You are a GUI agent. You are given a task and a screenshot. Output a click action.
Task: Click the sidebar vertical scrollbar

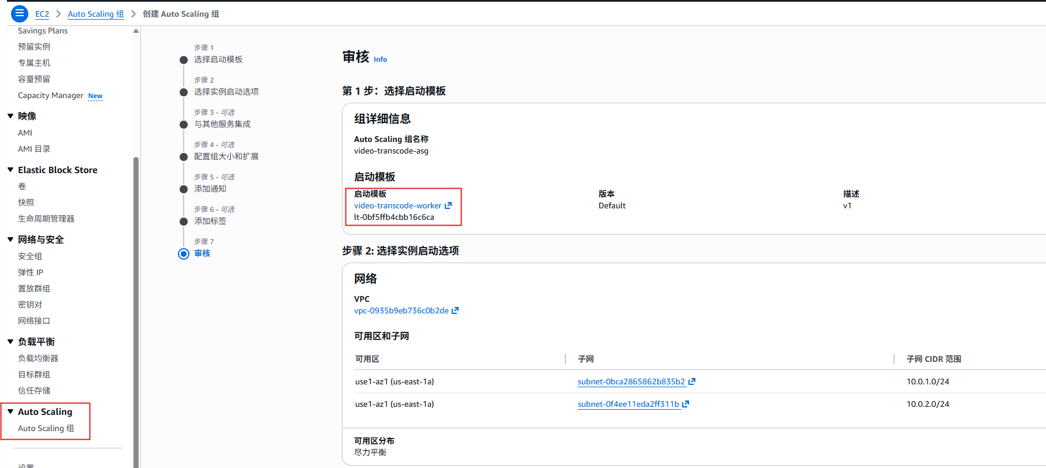click(137, 312)
